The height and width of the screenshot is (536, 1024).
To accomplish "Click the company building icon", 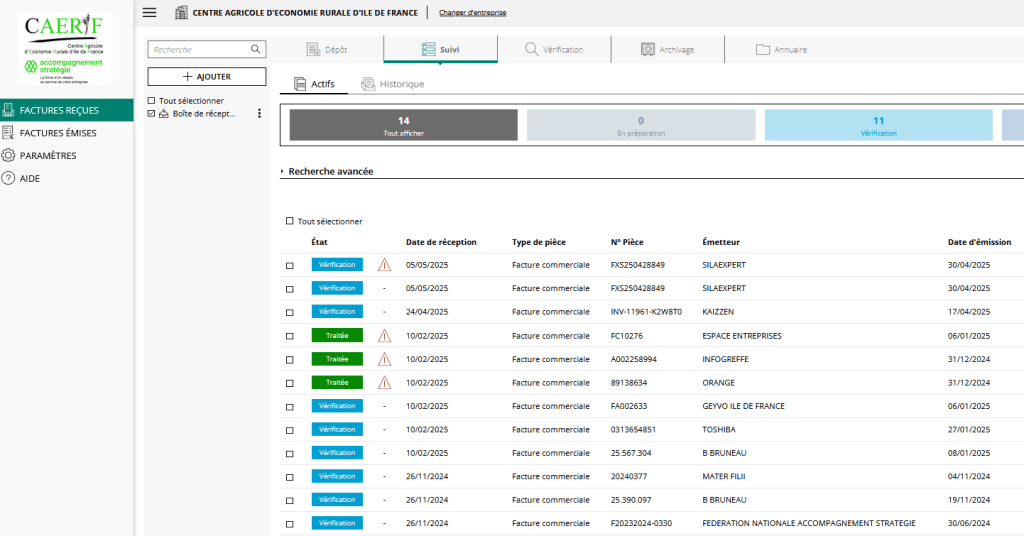I will [182, 12].
